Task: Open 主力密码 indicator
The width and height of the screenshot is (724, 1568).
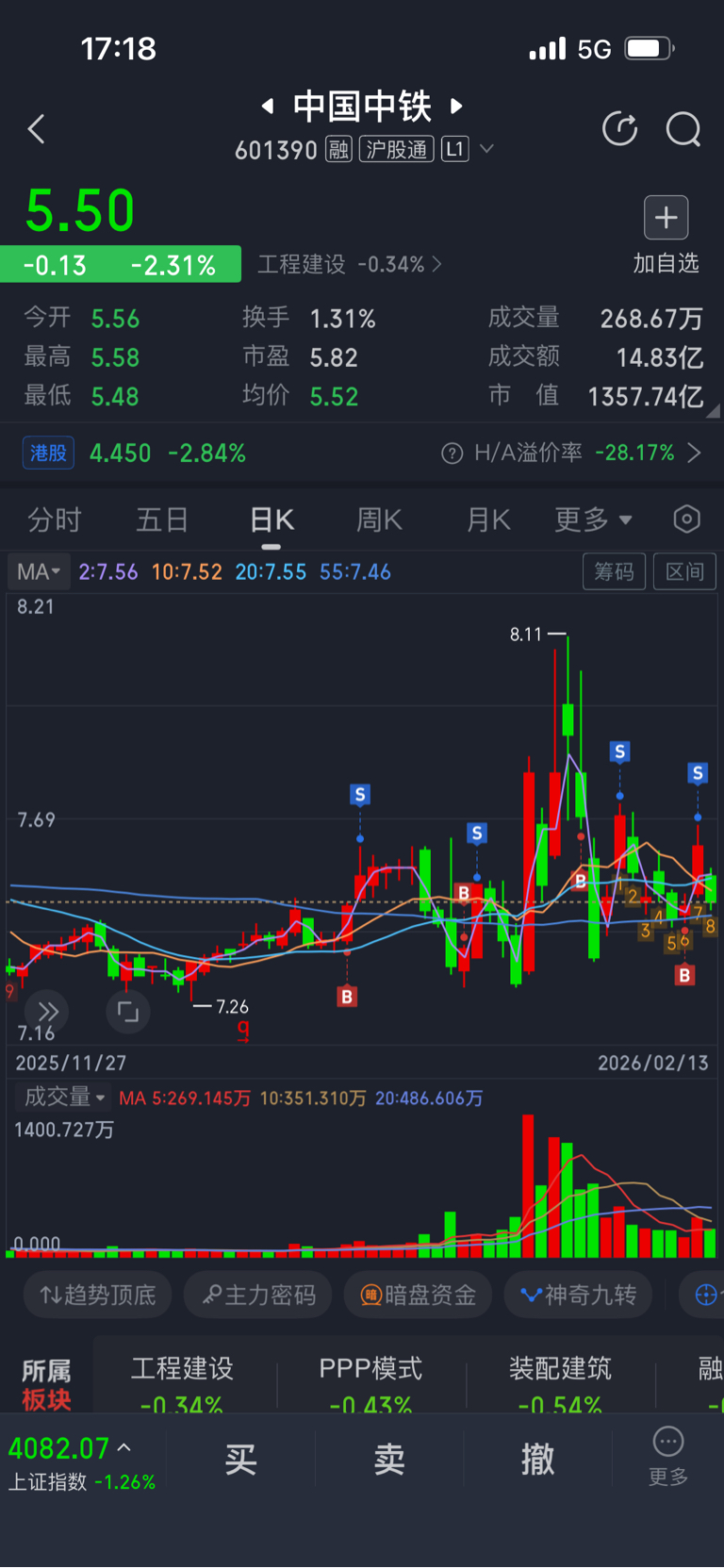Action: point(258,1295)
